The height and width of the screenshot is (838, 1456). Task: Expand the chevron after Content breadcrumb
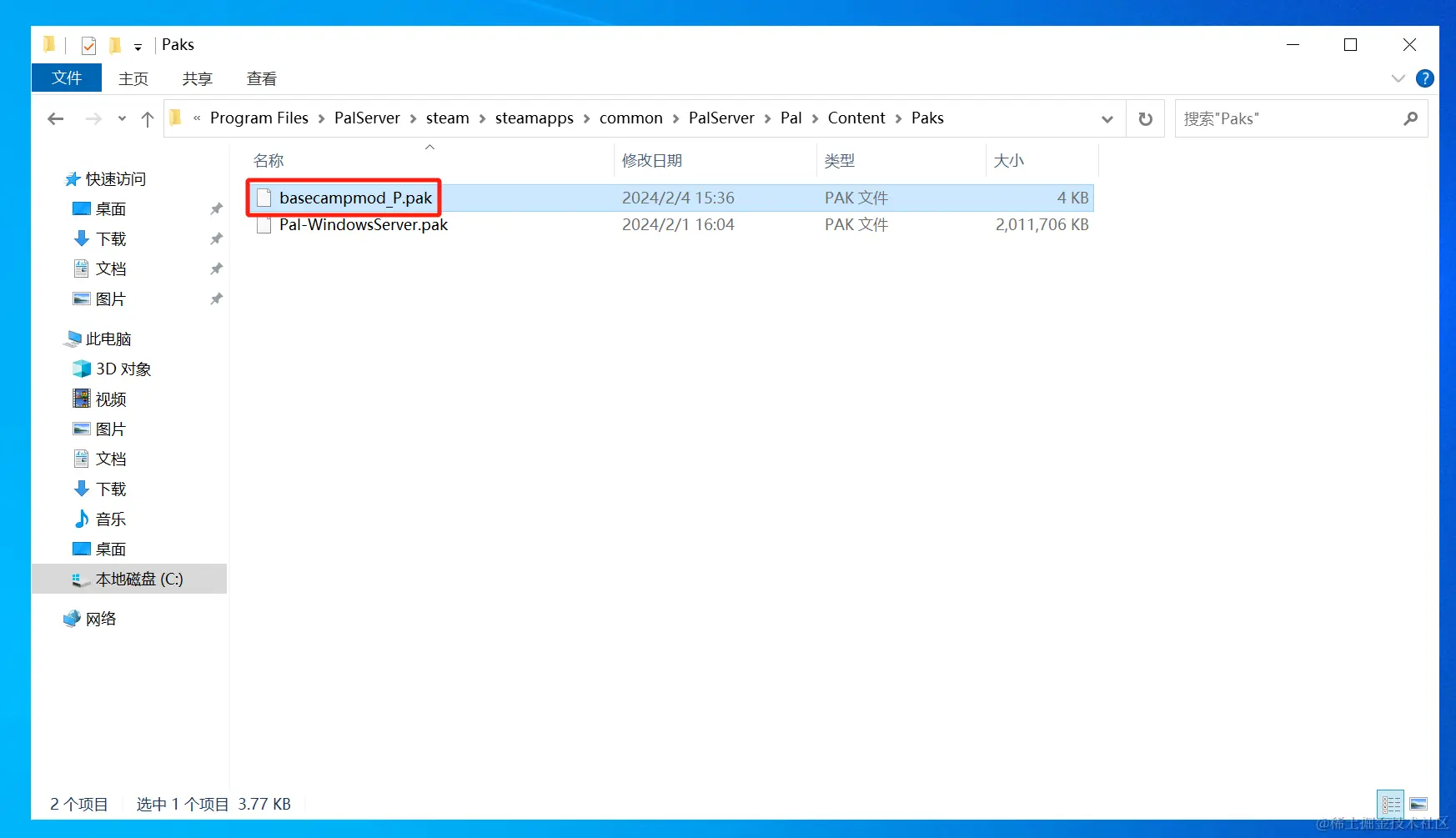(898, 118)
